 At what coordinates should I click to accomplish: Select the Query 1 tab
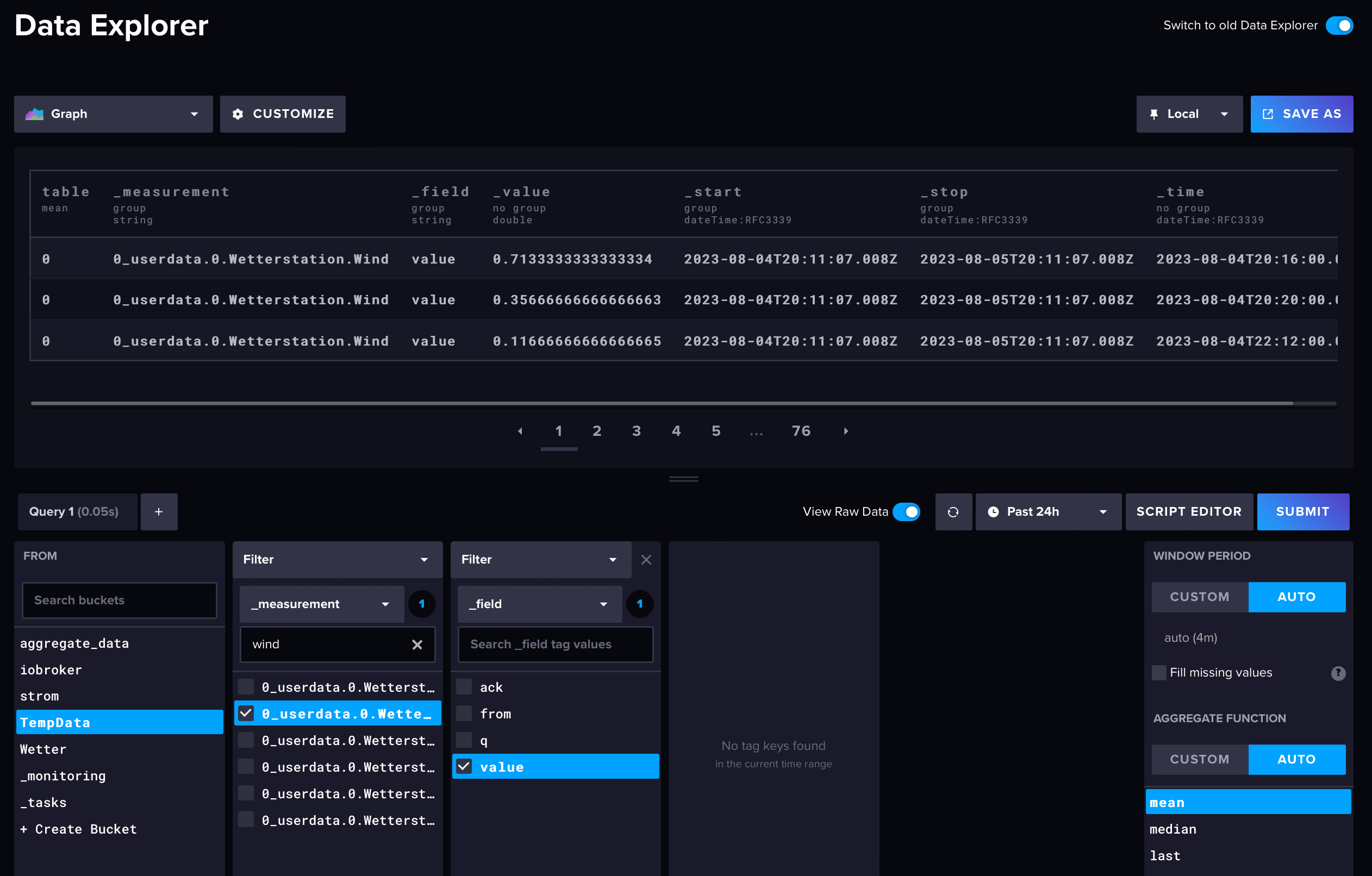pos(77,511)
